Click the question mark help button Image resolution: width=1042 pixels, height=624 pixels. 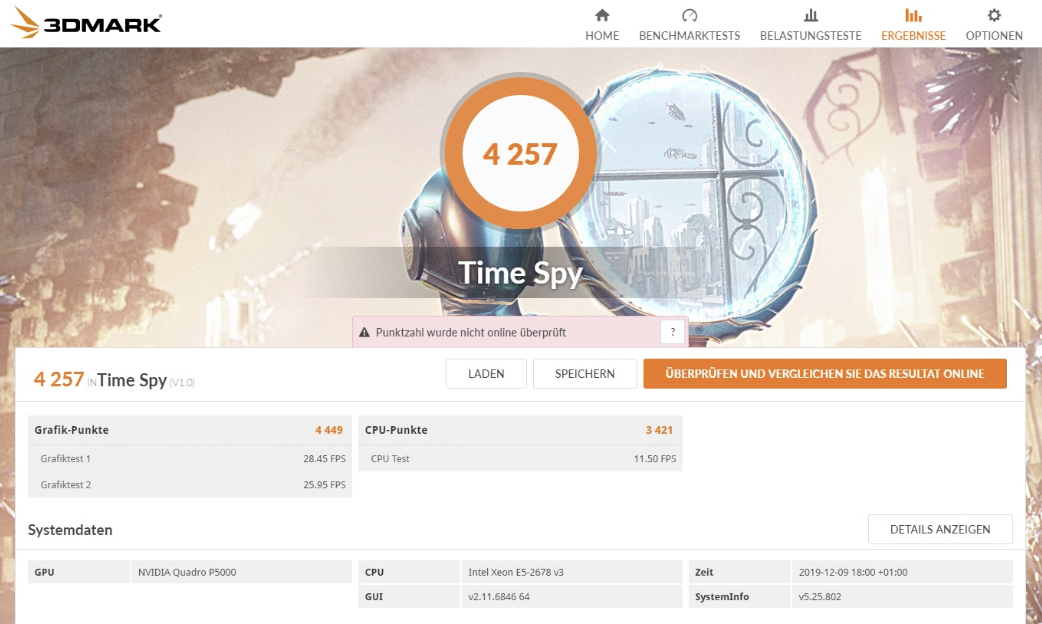(x=673, y=332)
